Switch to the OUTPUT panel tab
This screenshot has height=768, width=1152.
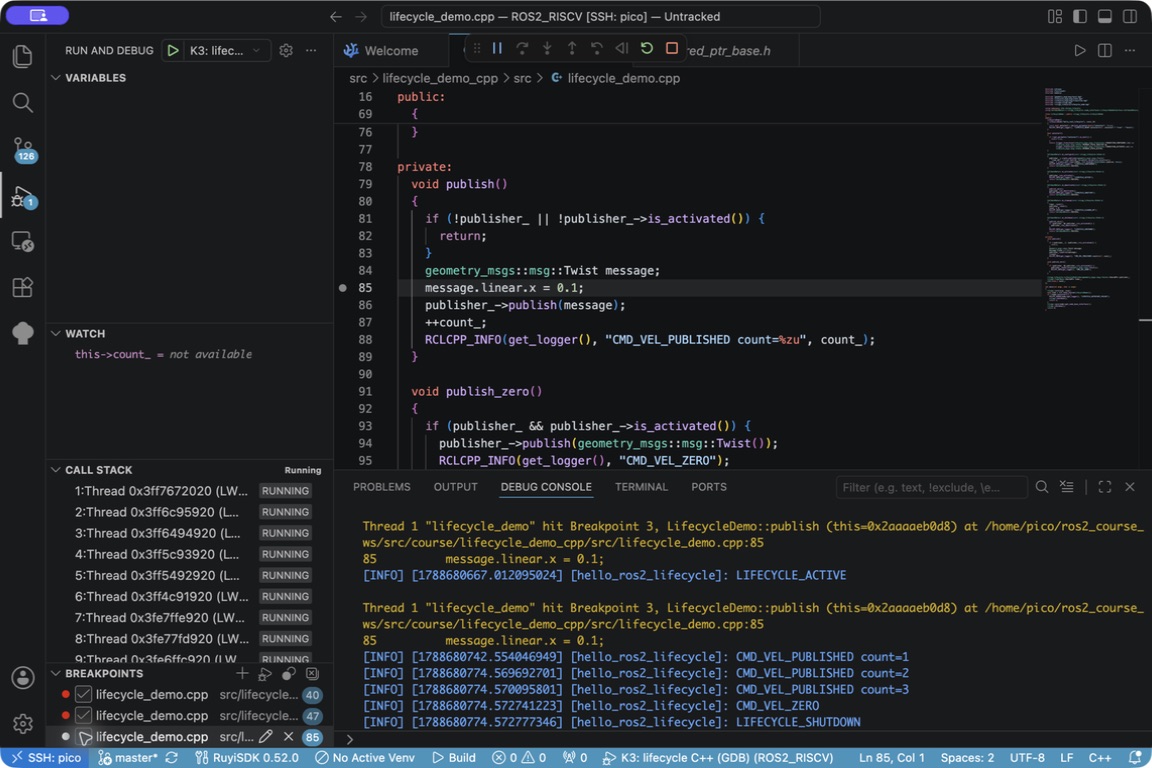pos(456,487)
